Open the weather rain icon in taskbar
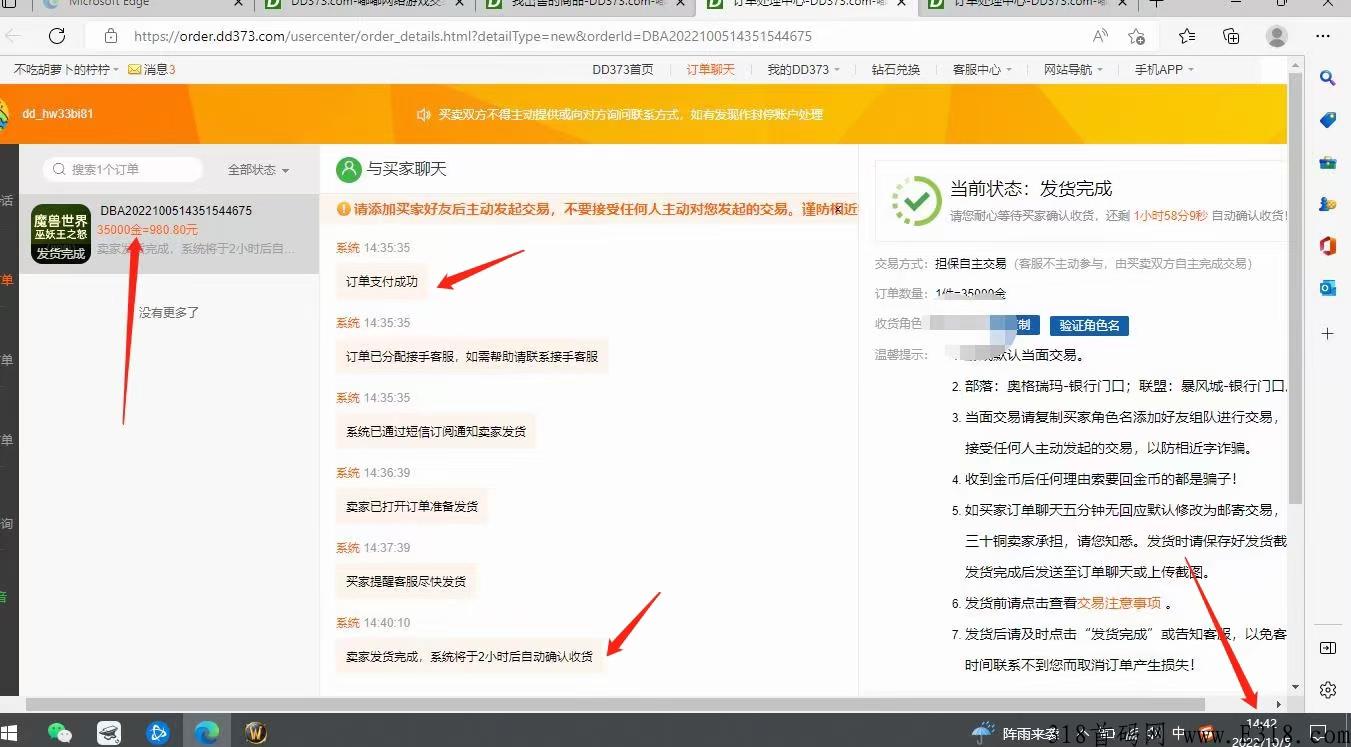 (x=985, y=732)
